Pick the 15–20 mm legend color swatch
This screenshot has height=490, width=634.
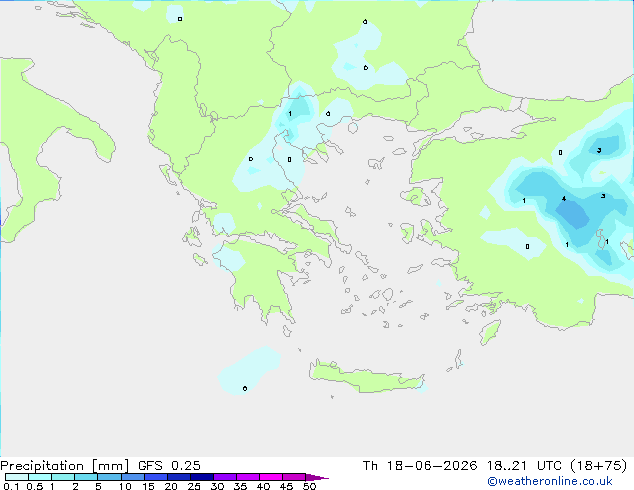pos(156,477)
